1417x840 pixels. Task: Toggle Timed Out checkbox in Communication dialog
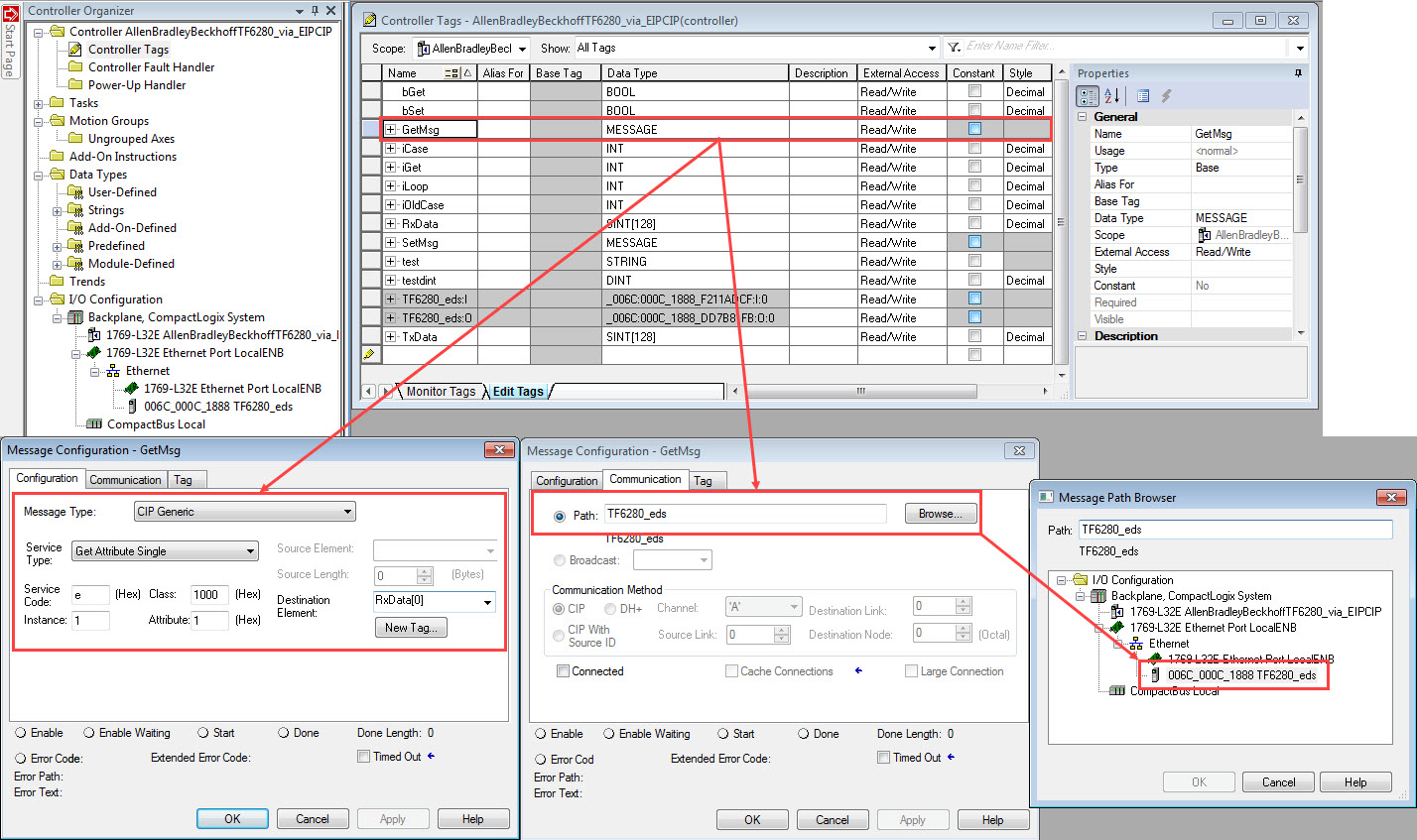[x=883, y=758]
